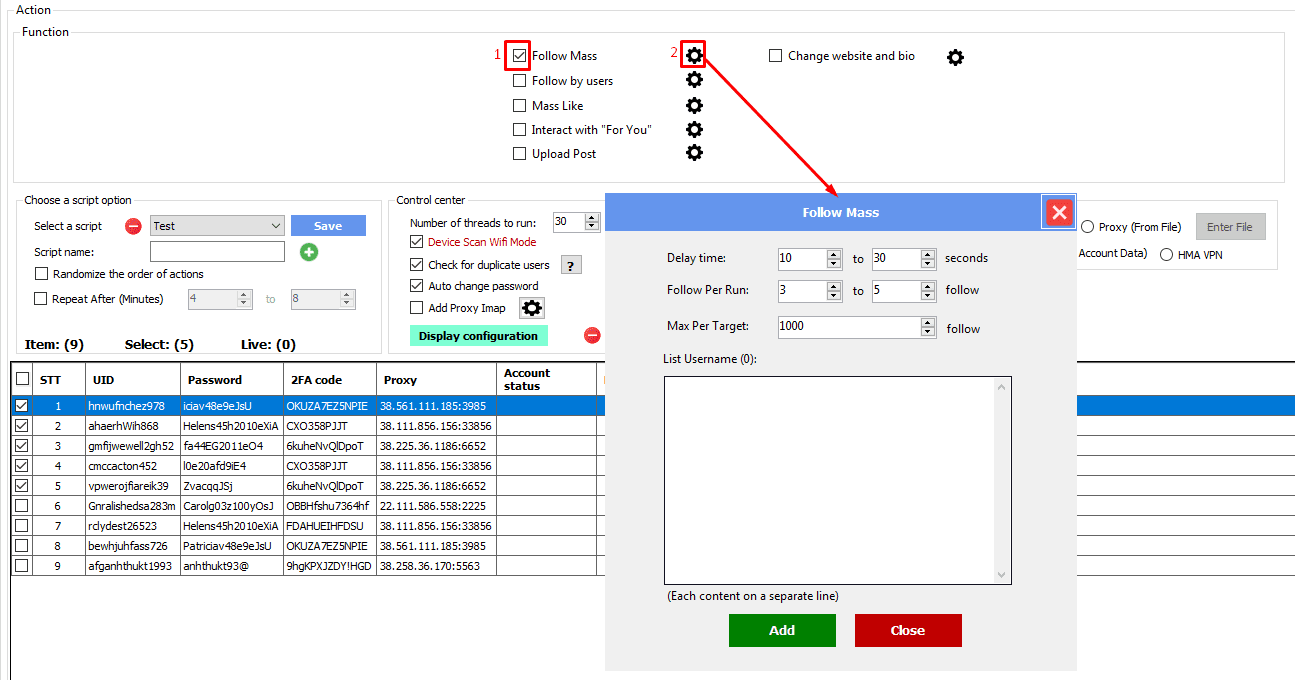Expand the Select a script dropdown

276,226
